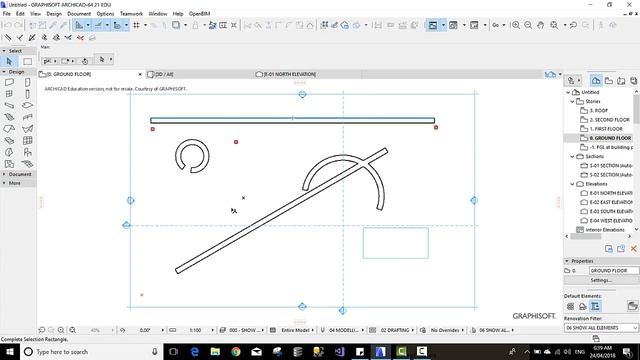
Task: Open the Renovation Filter dropdown
Action: (x=601, y=328)
